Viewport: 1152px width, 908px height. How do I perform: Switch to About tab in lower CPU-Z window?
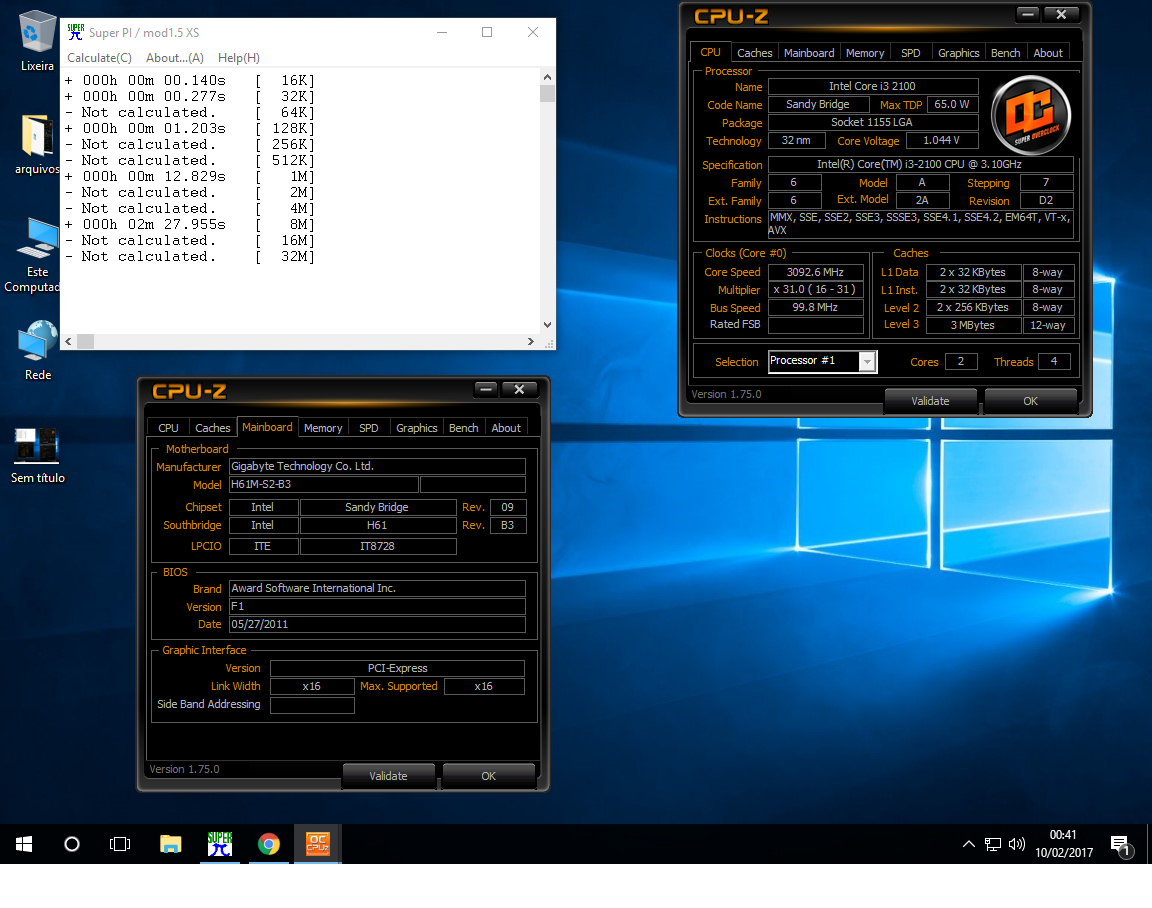(506, 428)
